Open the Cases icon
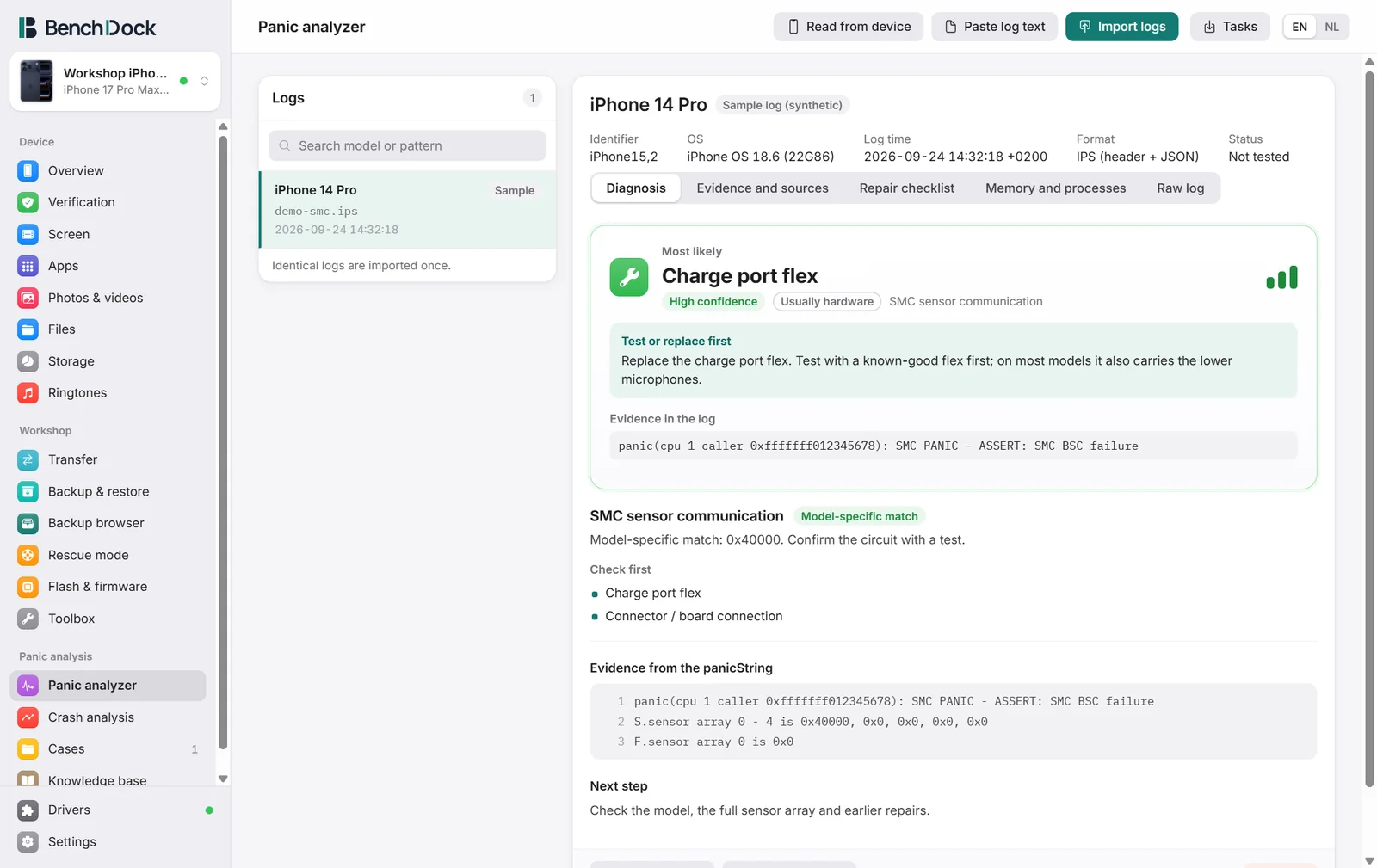Viewport: 1377px width, 868px height. pyautogui.click(x=28, y=749)
